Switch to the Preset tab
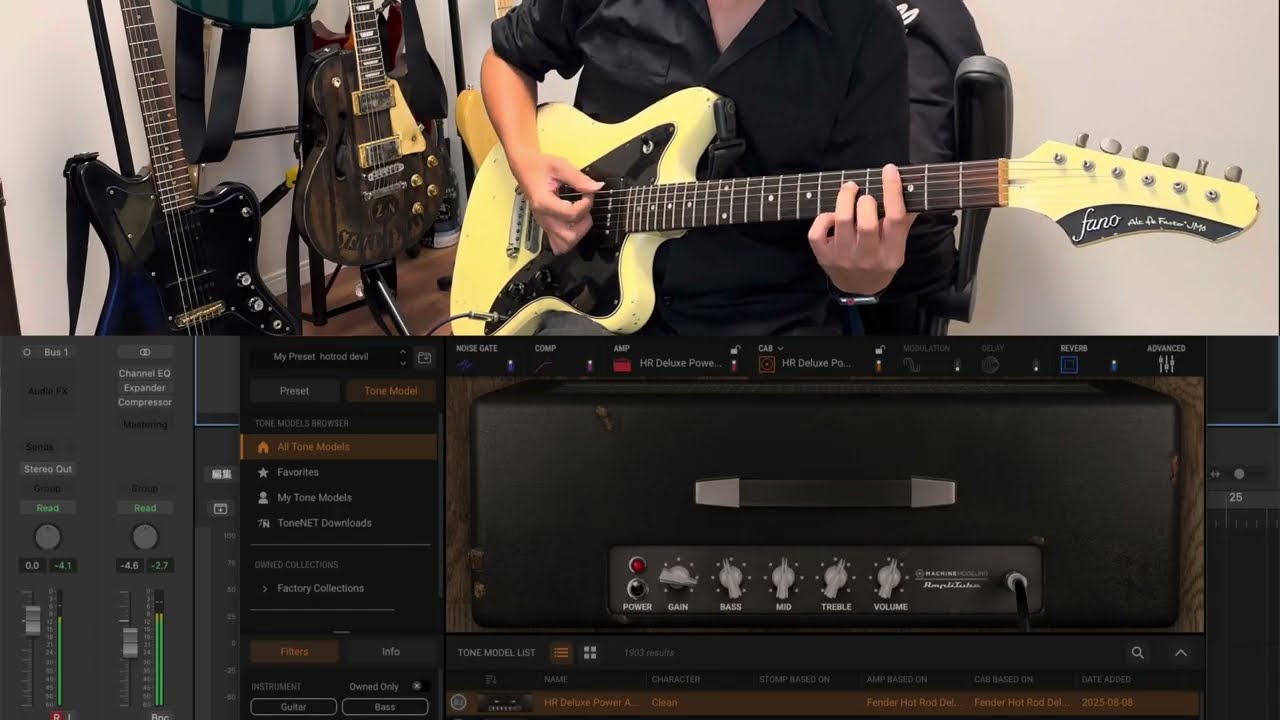This screenshot has height=720, width=1280. pos(294,391)
